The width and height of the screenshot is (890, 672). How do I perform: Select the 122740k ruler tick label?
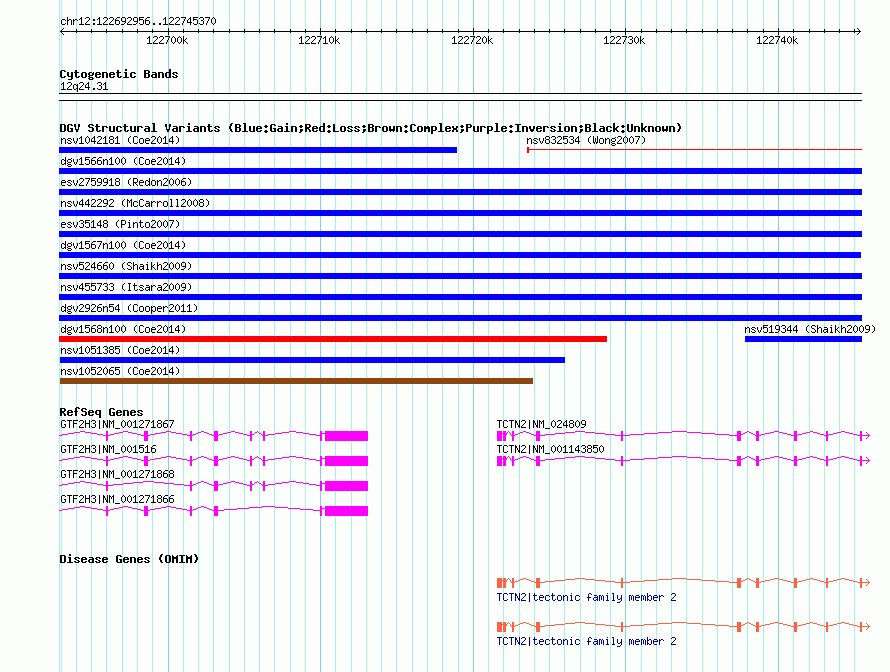tap(777, 40)
